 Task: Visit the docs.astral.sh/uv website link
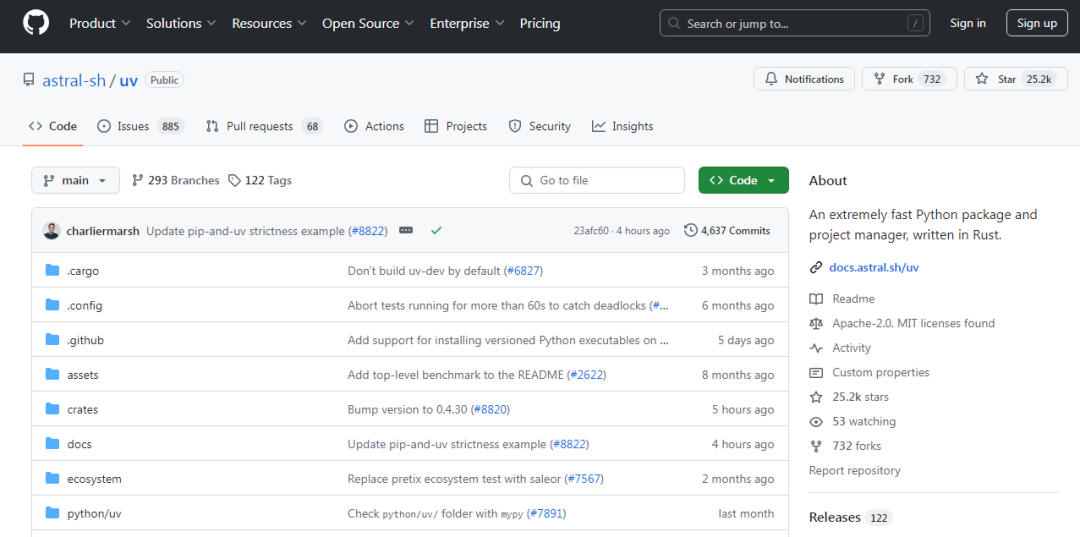(874, 268)
